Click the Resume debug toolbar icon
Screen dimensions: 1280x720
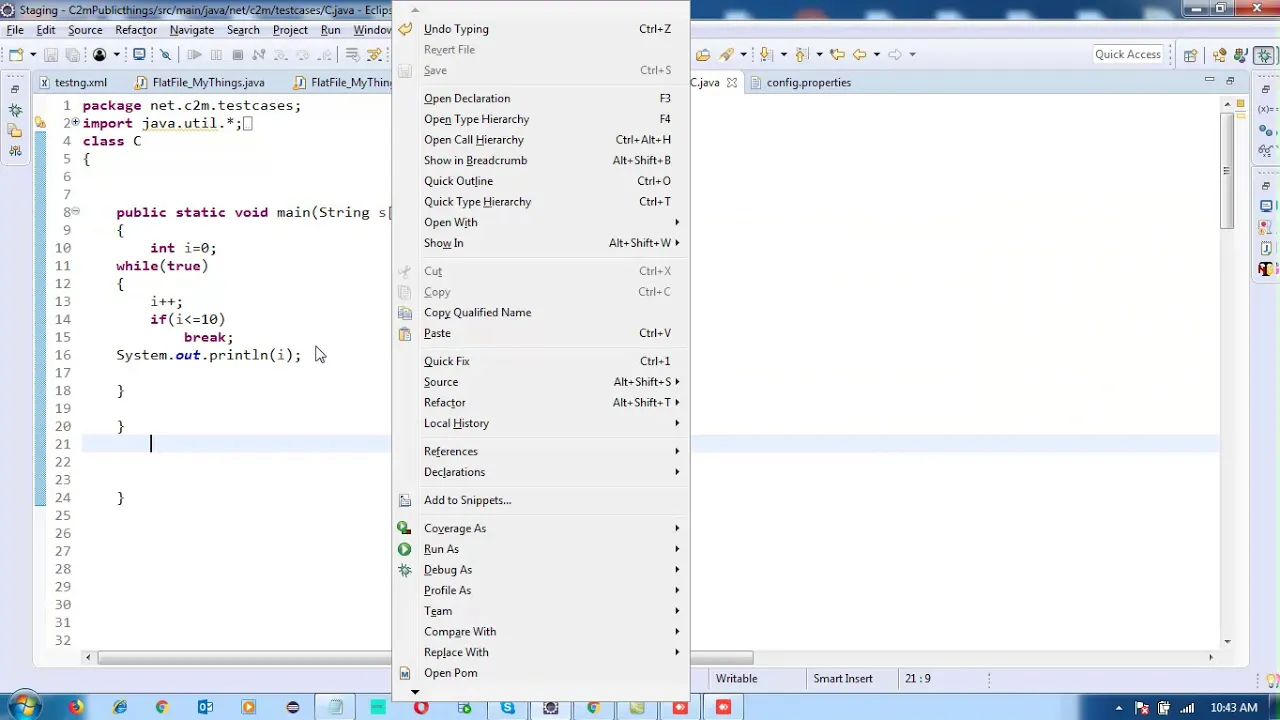[x=194, y=55]
